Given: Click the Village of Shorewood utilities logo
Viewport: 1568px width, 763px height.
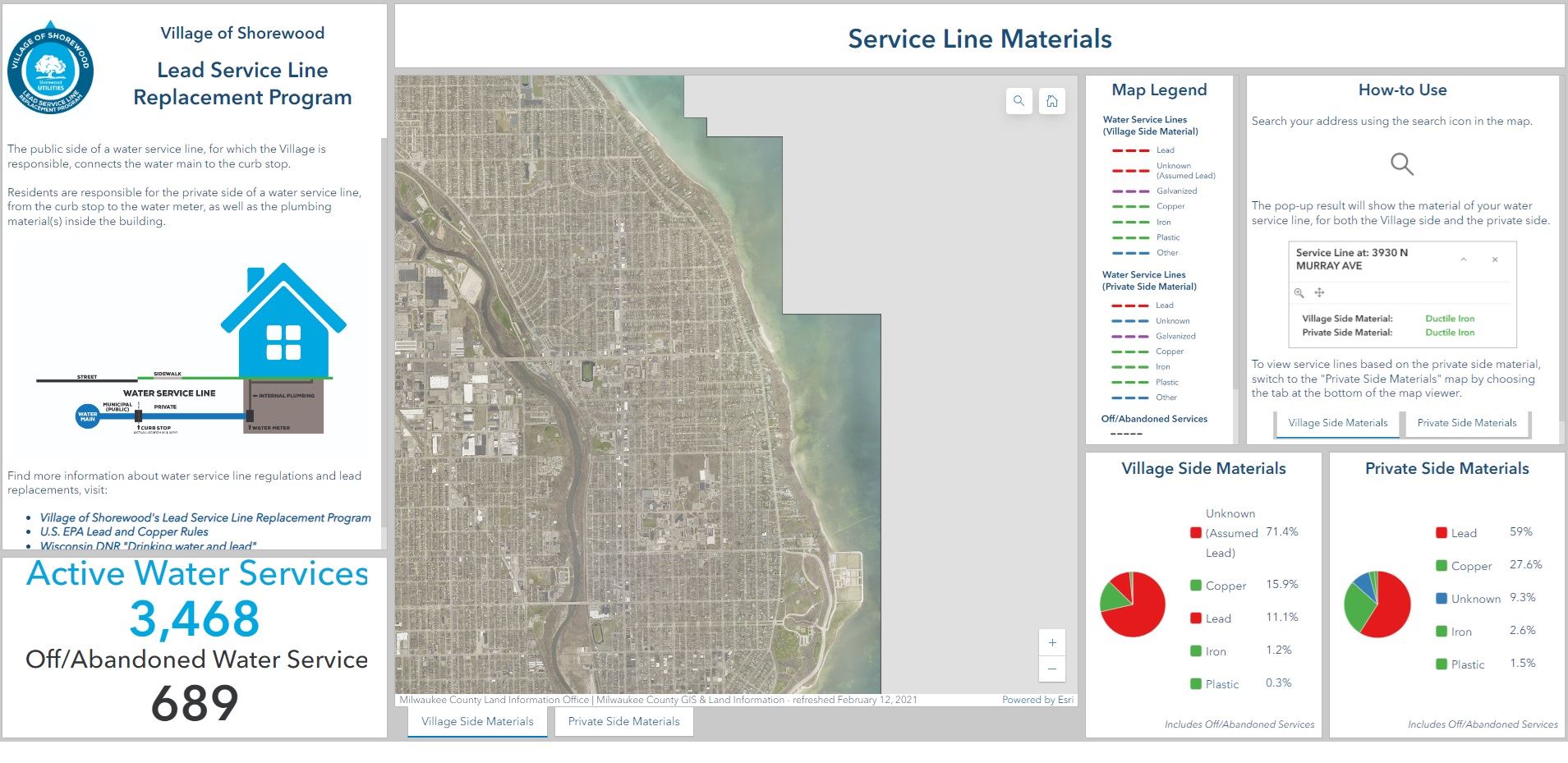Looking at the screenshot, I should click(50, 69).
